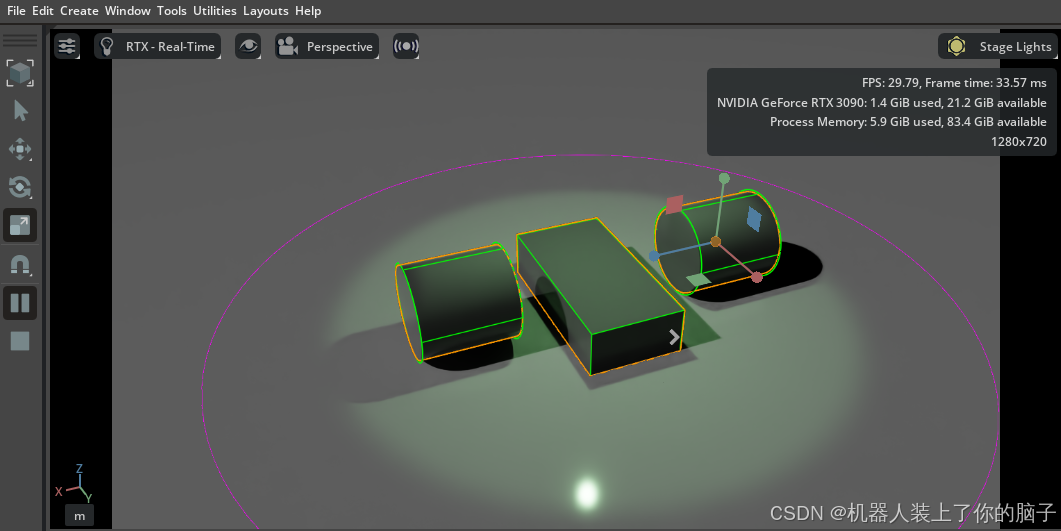
Task: Grab the green Z-axis gizmo handle
Action: click(x=724, y=179)
